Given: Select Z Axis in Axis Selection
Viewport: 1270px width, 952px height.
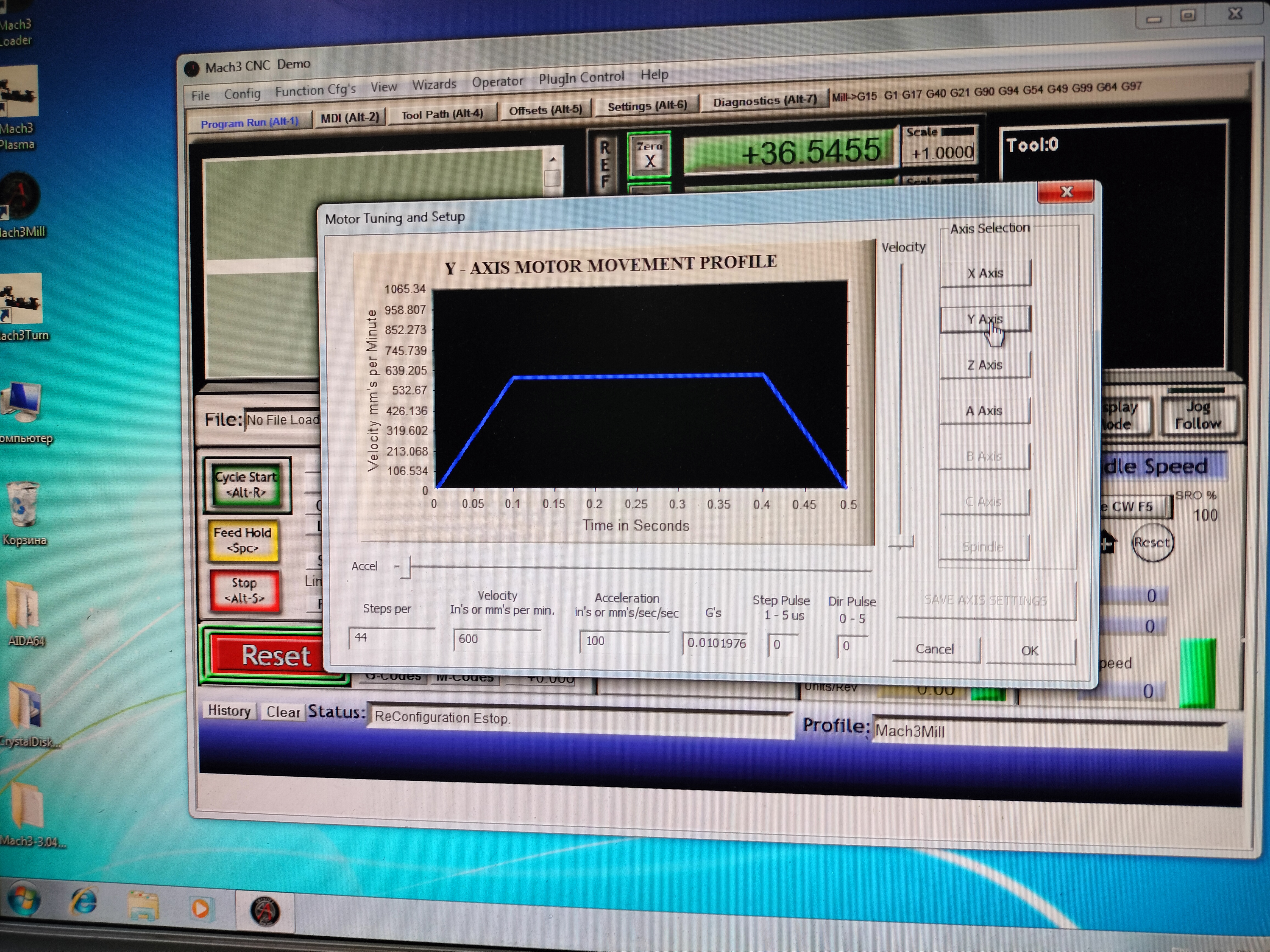Looking at the screenshot, I should click(x=985, y=365).
